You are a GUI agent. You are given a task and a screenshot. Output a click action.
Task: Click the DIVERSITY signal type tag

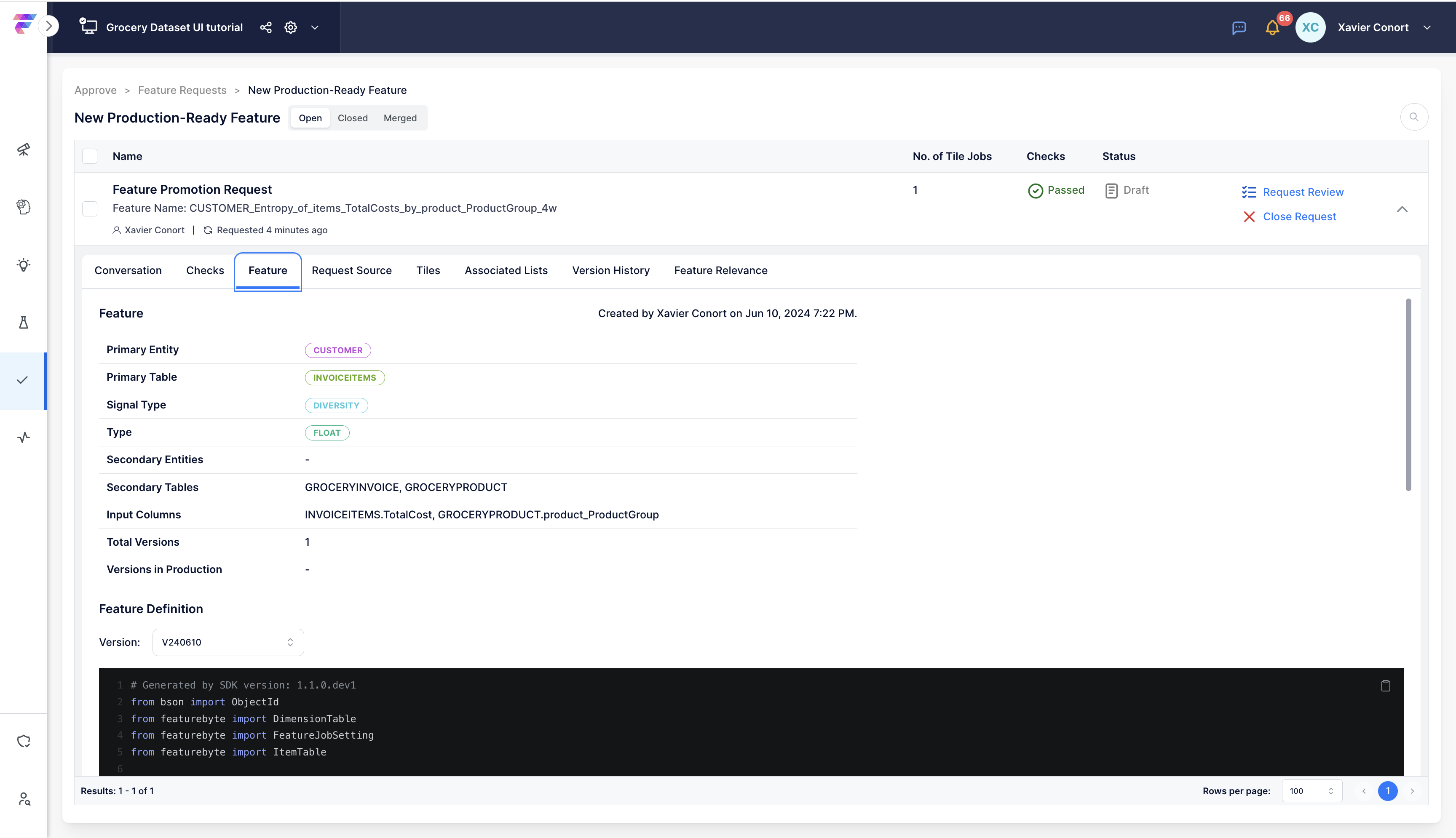click(336, 406)
